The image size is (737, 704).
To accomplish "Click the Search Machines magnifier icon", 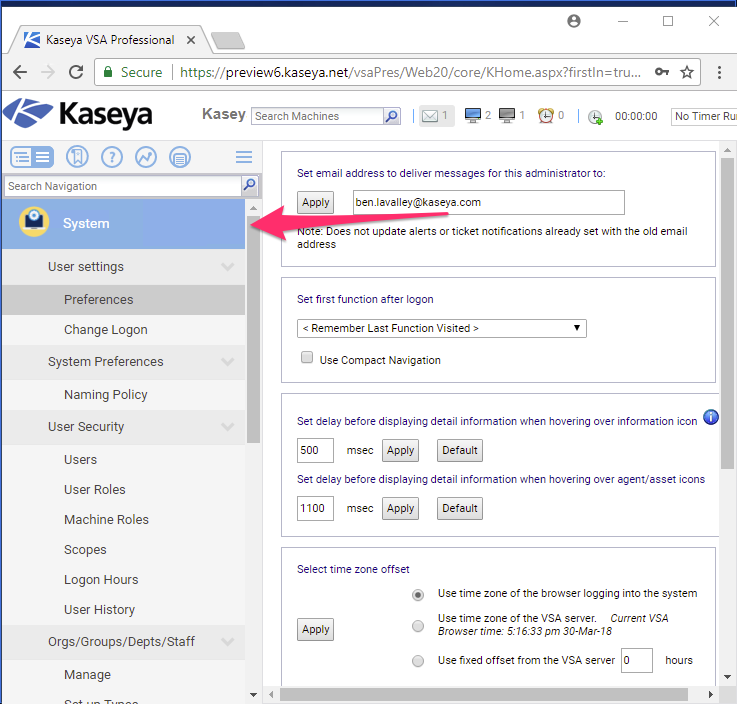I will (392, 116).
